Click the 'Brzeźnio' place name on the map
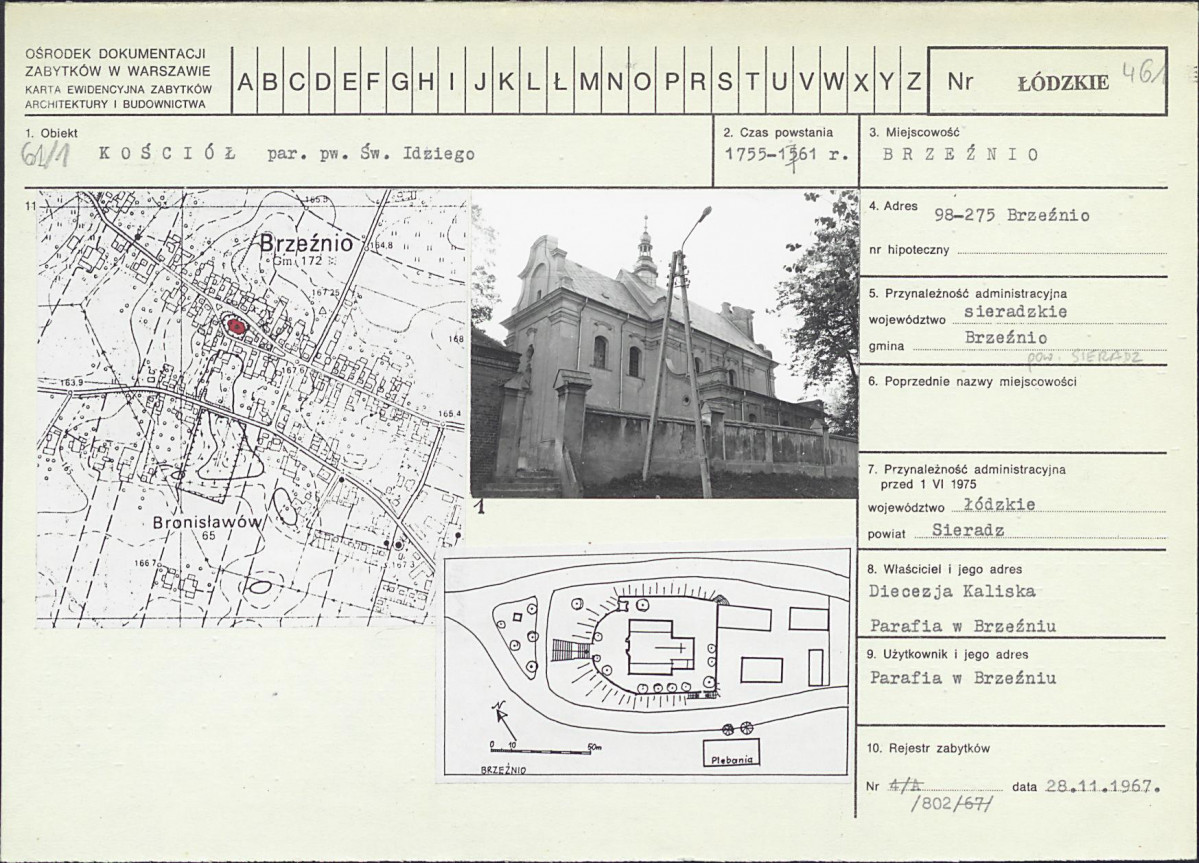Screen dimensions: 1199x863 click(307, 243)
